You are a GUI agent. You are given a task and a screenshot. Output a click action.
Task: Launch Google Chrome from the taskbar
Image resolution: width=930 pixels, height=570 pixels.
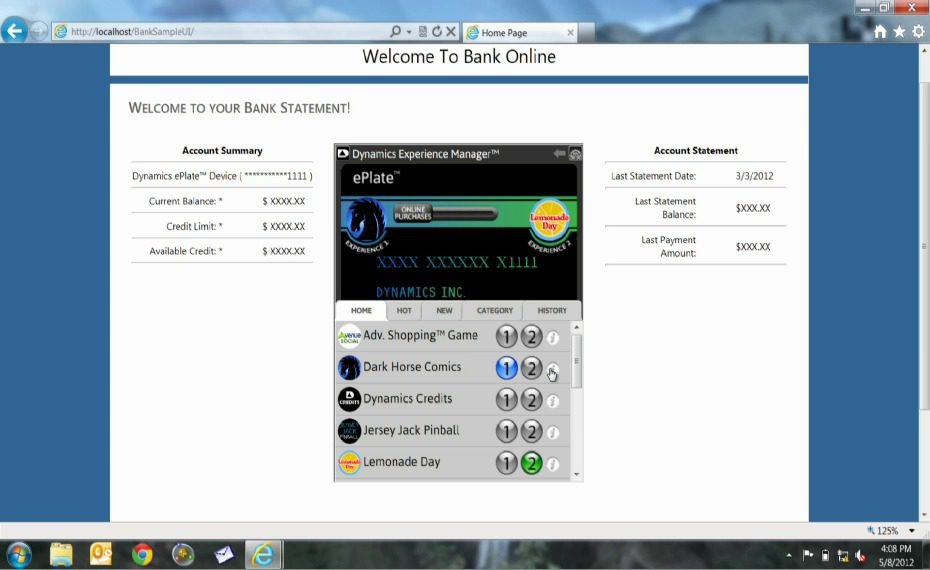142,555
